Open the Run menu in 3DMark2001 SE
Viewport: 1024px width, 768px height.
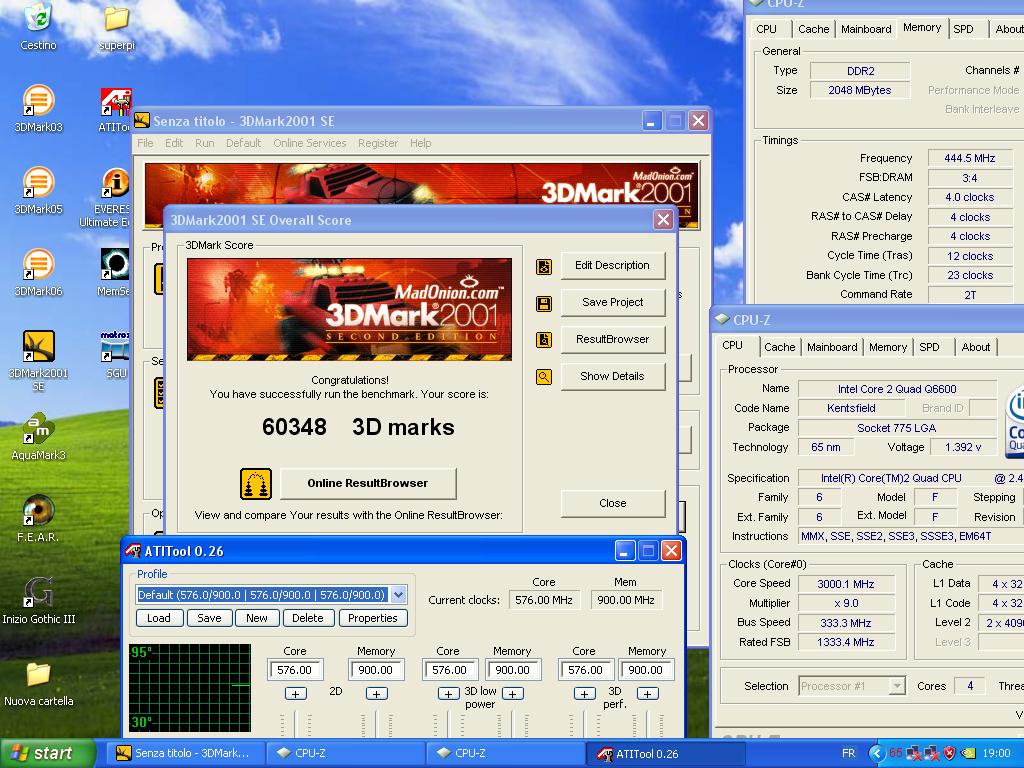coord(204,143)
